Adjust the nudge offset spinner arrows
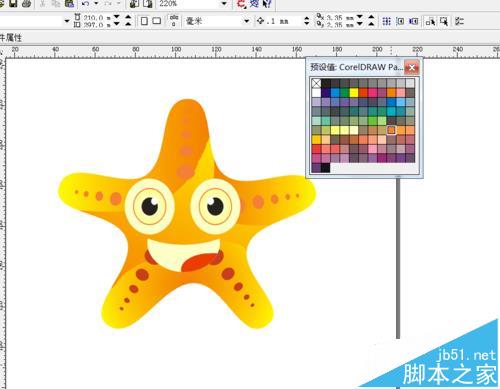 [x=307, y=21]
